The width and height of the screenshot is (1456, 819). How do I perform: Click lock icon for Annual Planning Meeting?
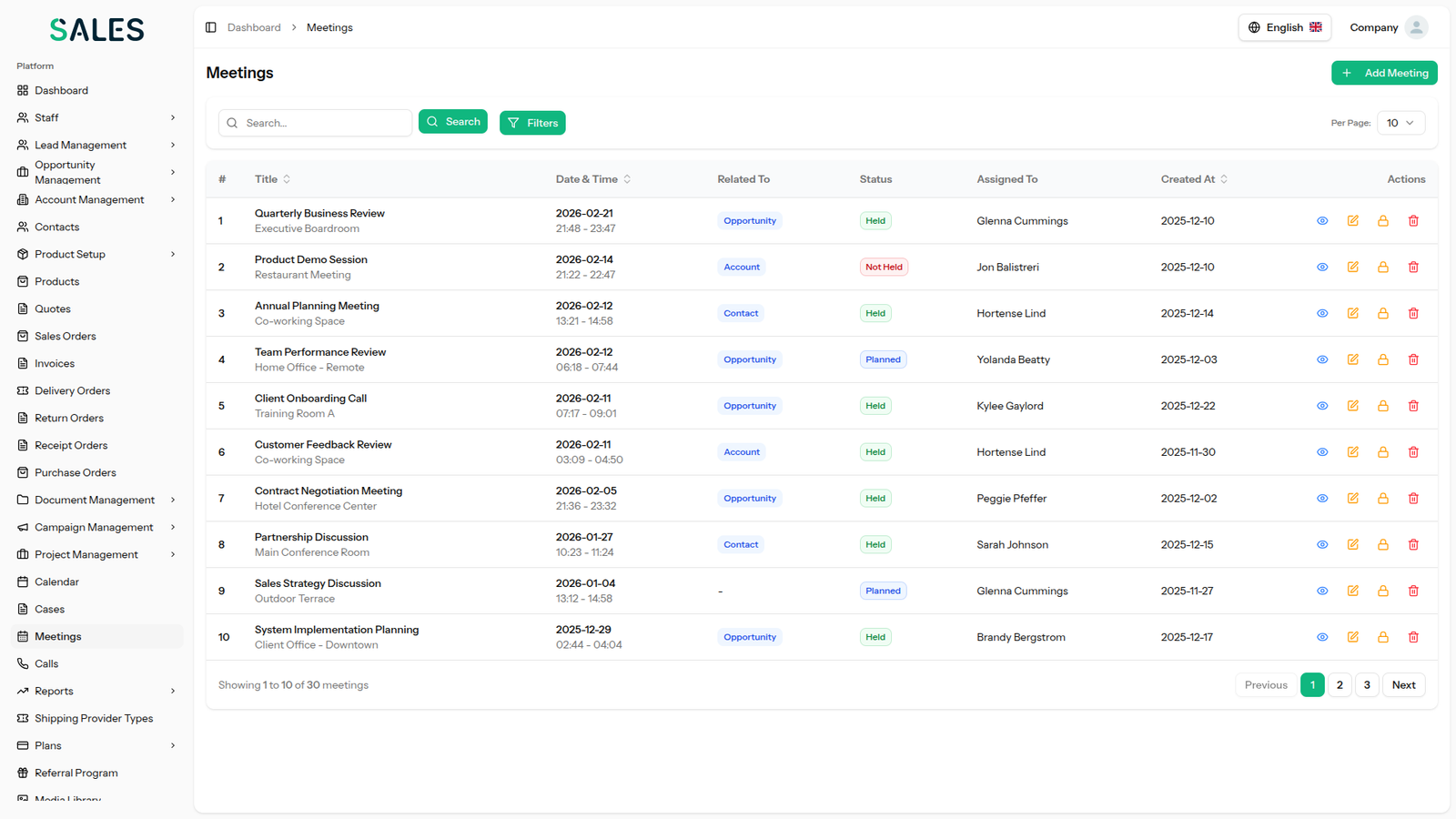tap(1383, 314)
